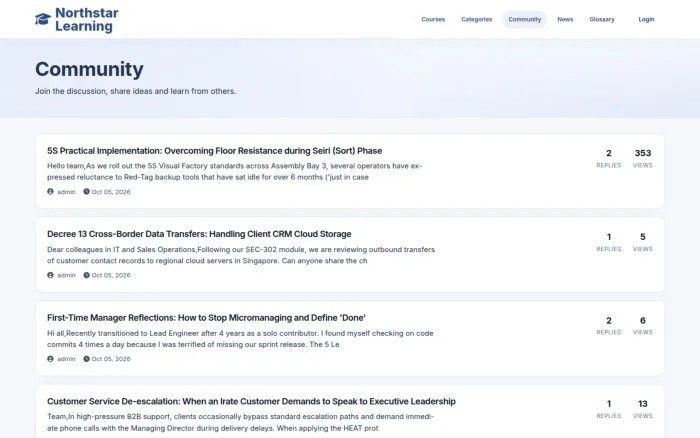
Task: Click the user icon in the 5S thread
Action: 50,192
